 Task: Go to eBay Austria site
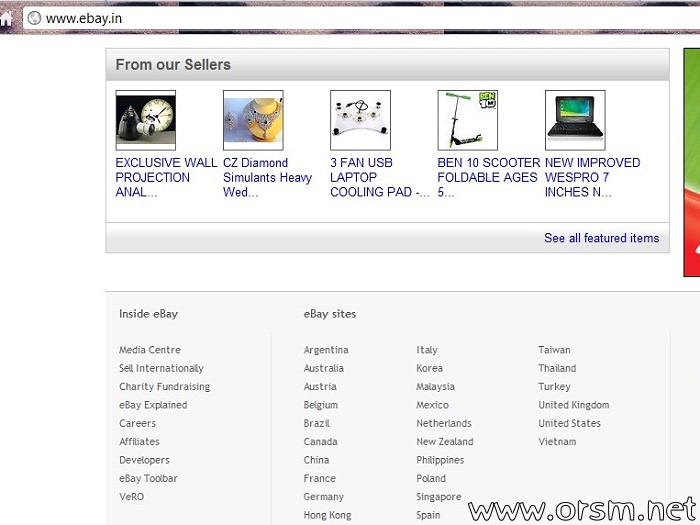coord(320,387)
